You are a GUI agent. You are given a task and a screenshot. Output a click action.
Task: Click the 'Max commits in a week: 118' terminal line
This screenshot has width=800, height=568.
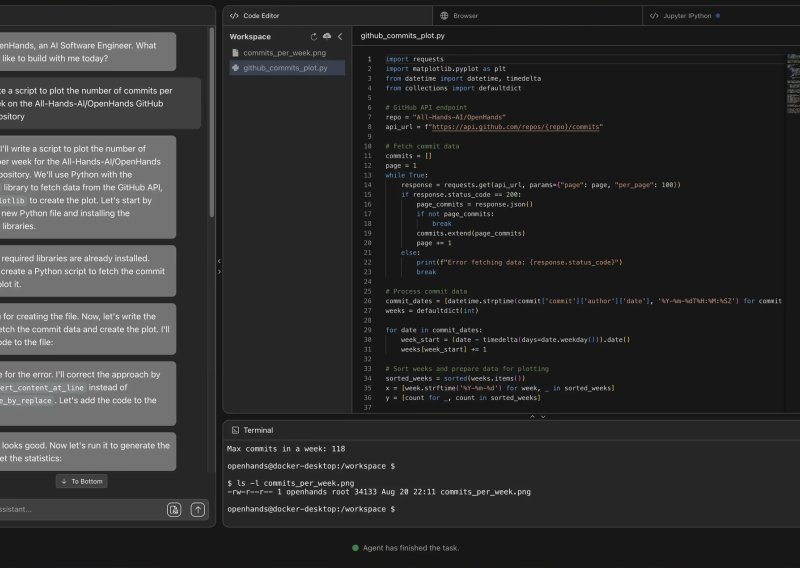pos(286,449)
